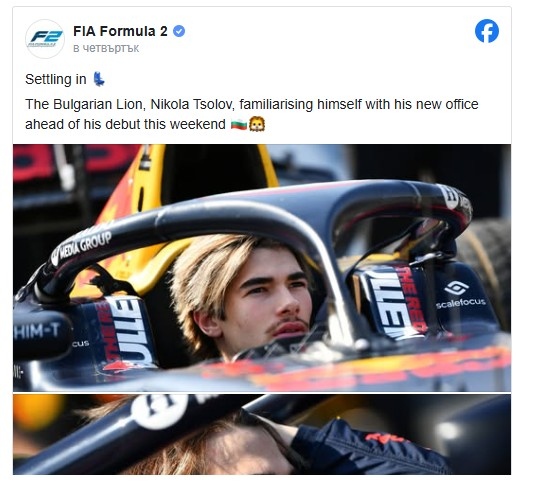Viewport: 535px width, 488px height.
Task: Click the HIM-T mirror label in photo
Action: pyautogui.click(x=37, y=331)
